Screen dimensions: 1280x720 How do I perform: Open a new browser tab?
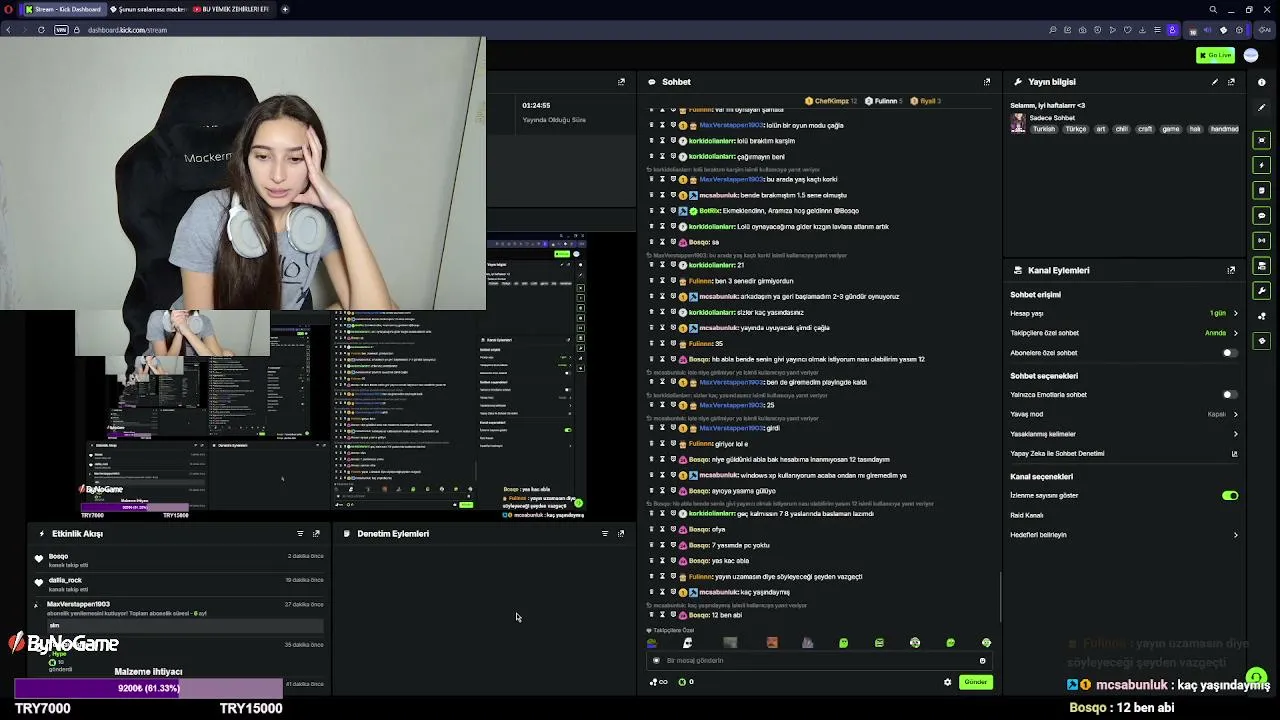pos(285,9)
